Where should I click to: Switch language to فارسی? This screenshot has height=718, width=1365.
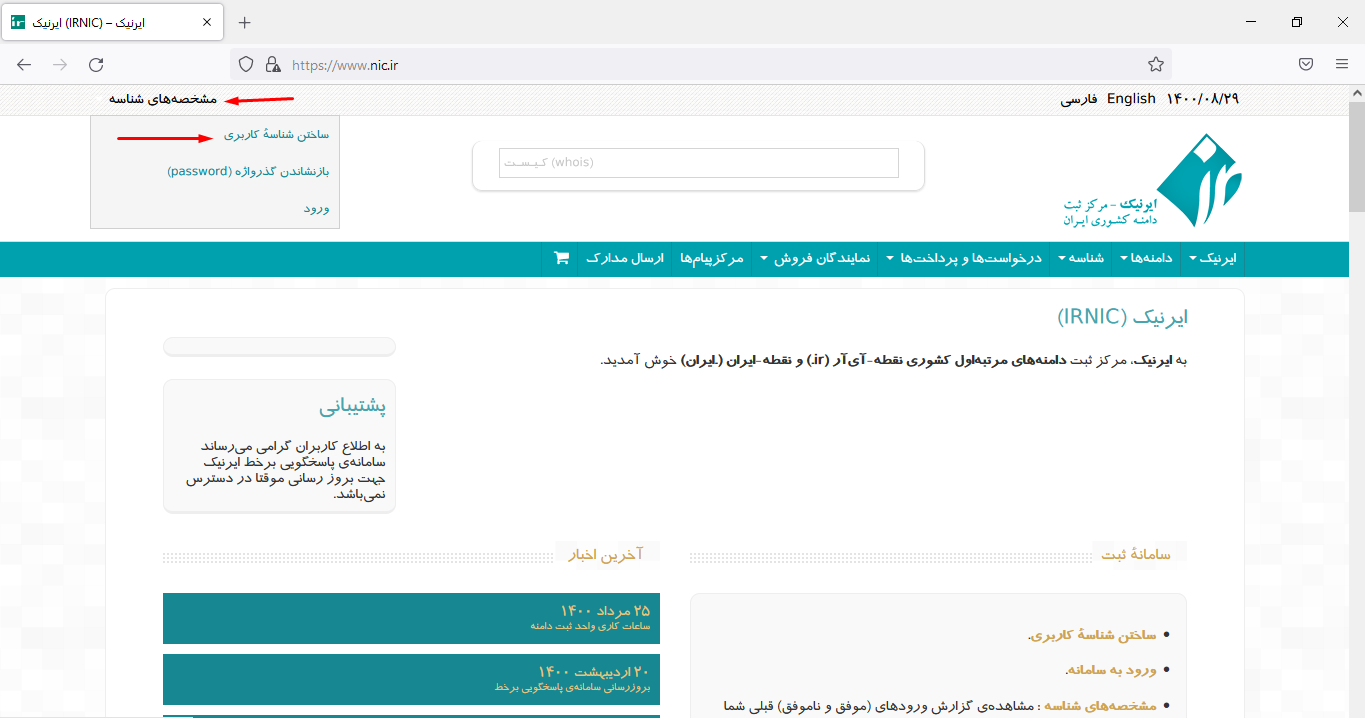click(x=1079, y=99)
